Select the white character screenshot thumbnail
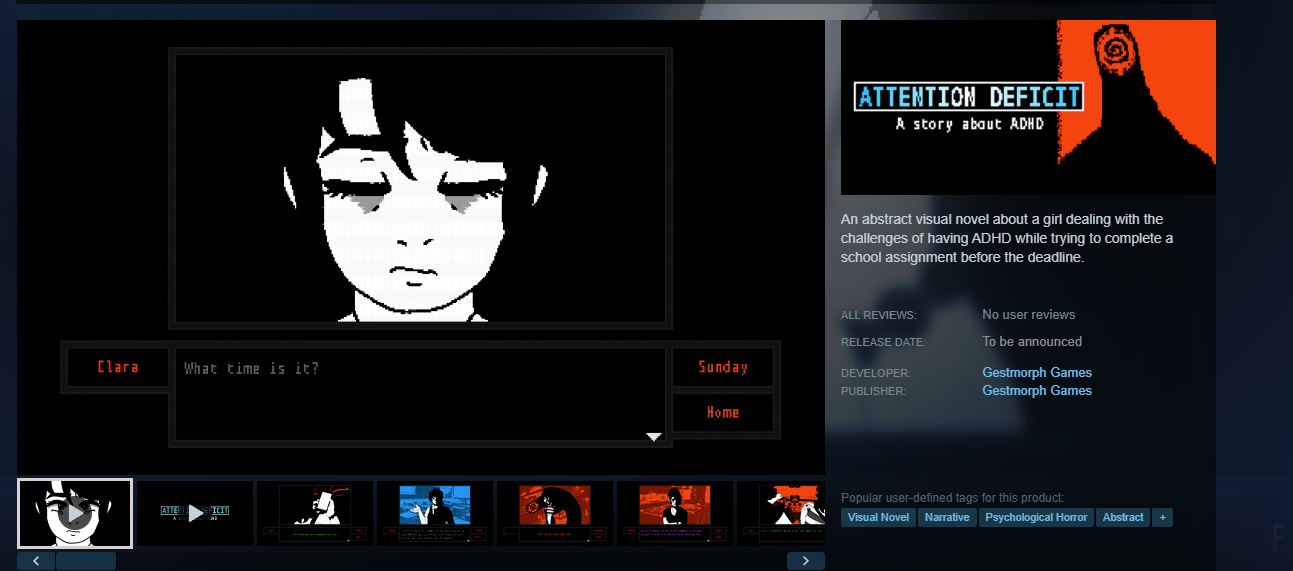The image size is (1293, 571). point(315,513)
